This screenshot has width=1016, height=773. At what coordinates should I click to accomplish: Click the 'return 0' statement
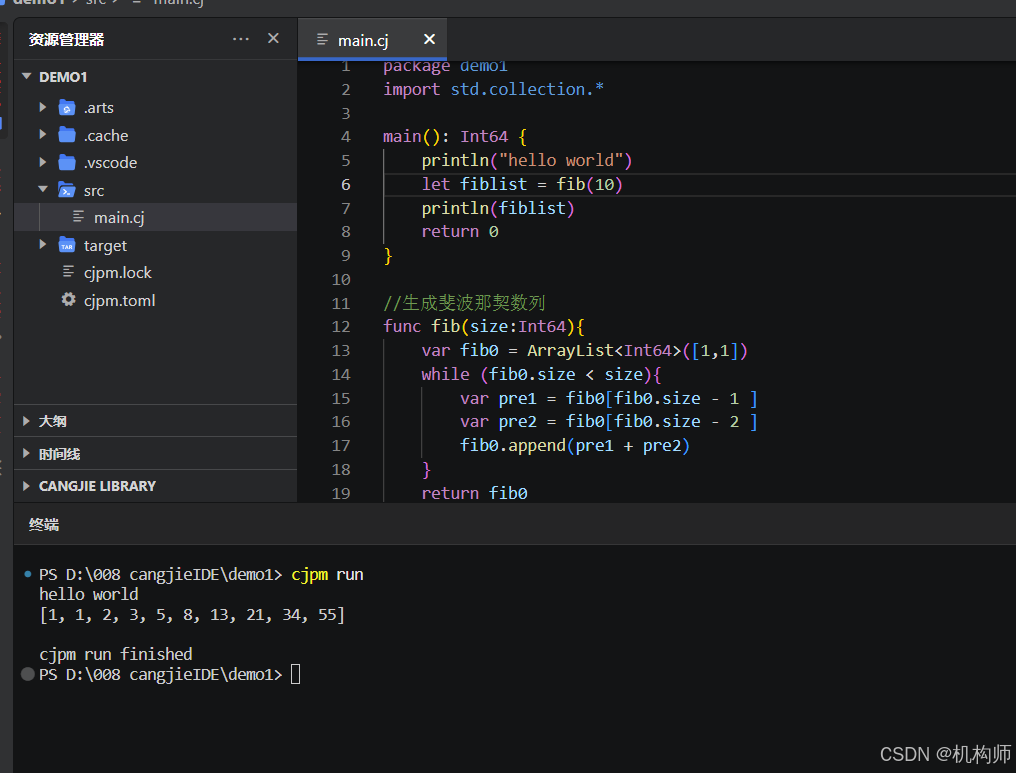point(459,232)
